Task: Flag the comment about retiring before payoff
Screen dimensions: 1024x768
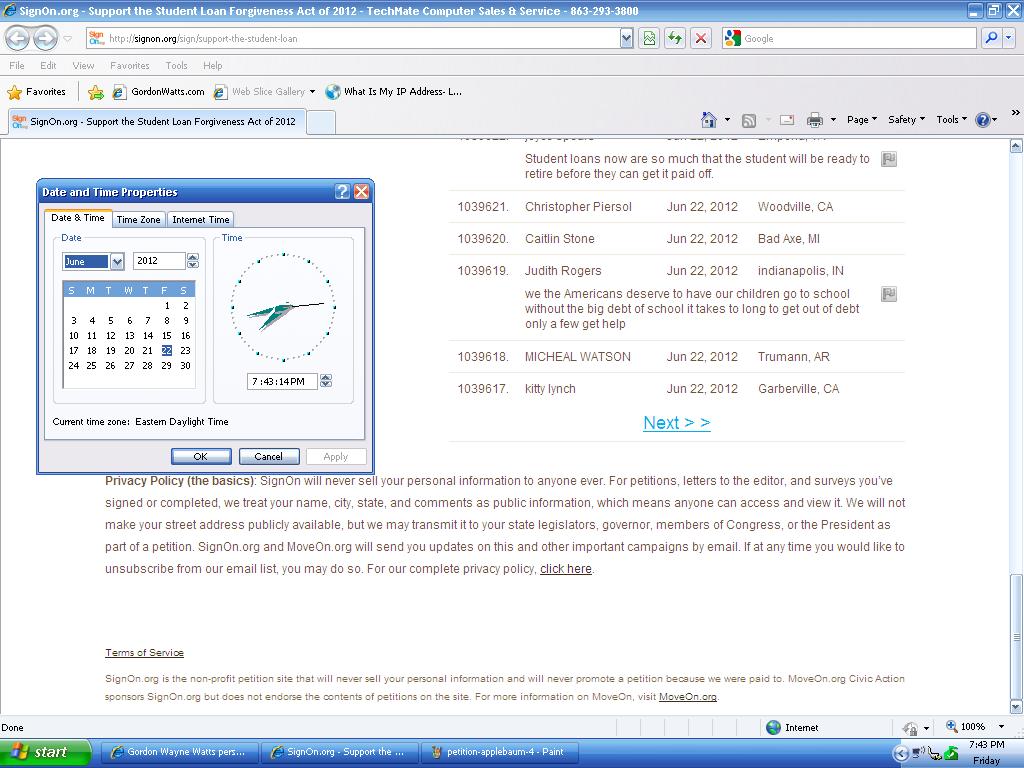Action: pyautogui.click(x=889, y=159)
